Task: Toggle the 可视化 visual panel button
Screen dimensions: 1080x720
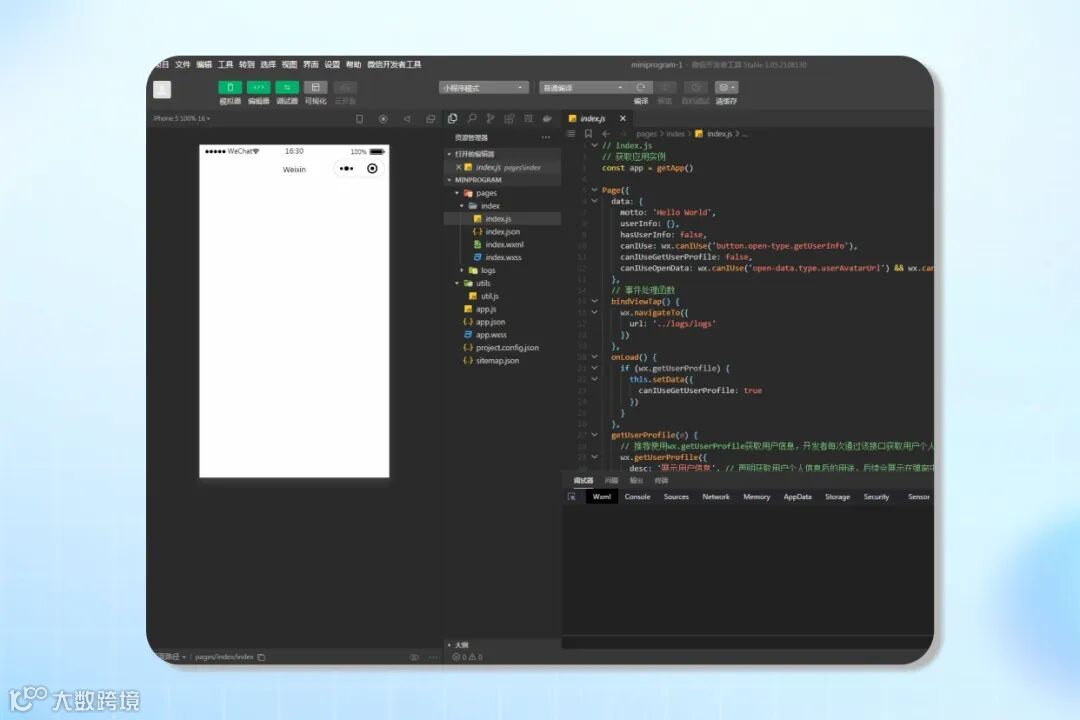Action: tap(315, 88)
